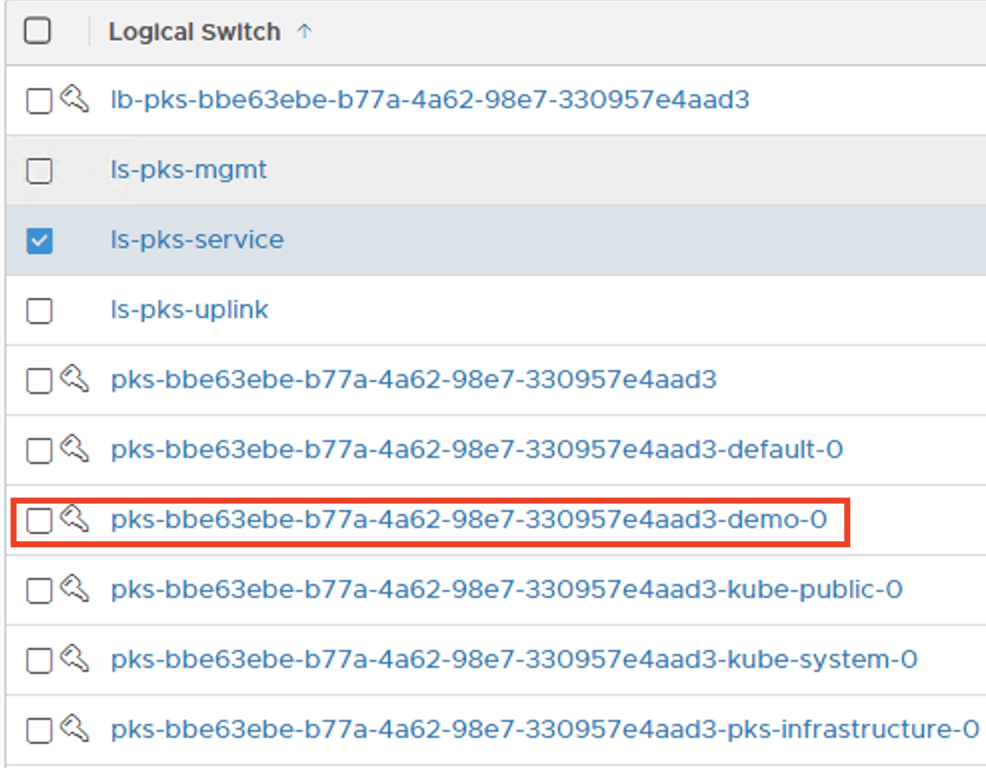Click key icon beside the kube-public-0 switch

click(x=74, y=589)
